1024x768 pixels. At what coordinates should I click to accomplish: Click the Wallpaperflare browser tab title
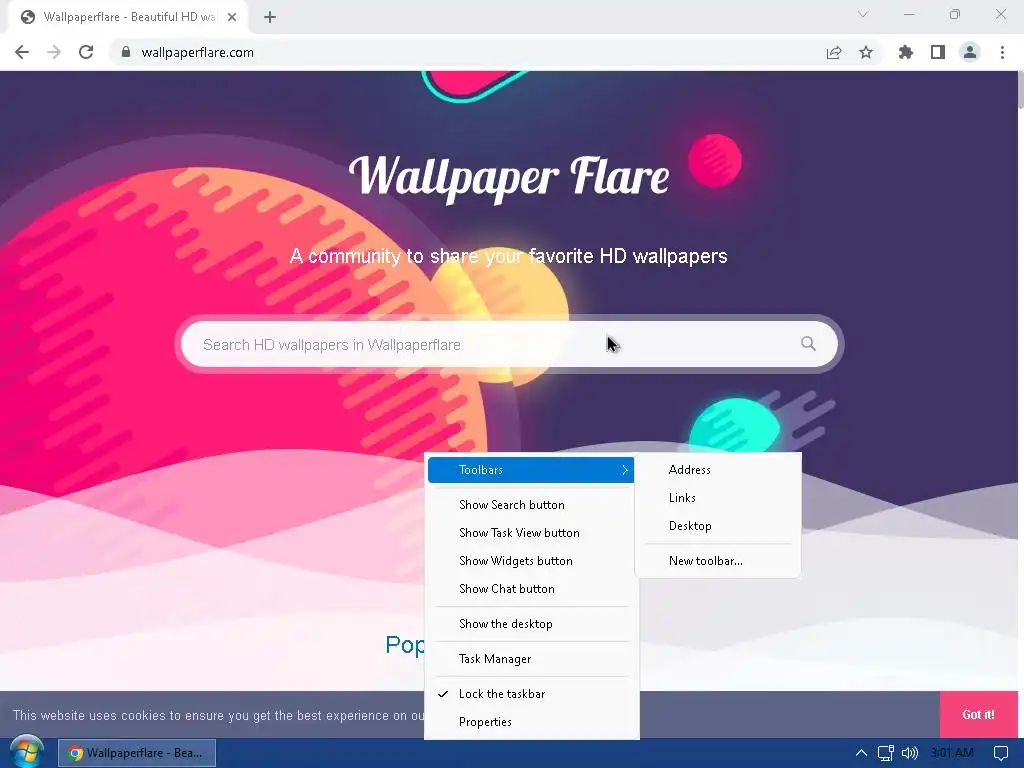tap(129, 17)
